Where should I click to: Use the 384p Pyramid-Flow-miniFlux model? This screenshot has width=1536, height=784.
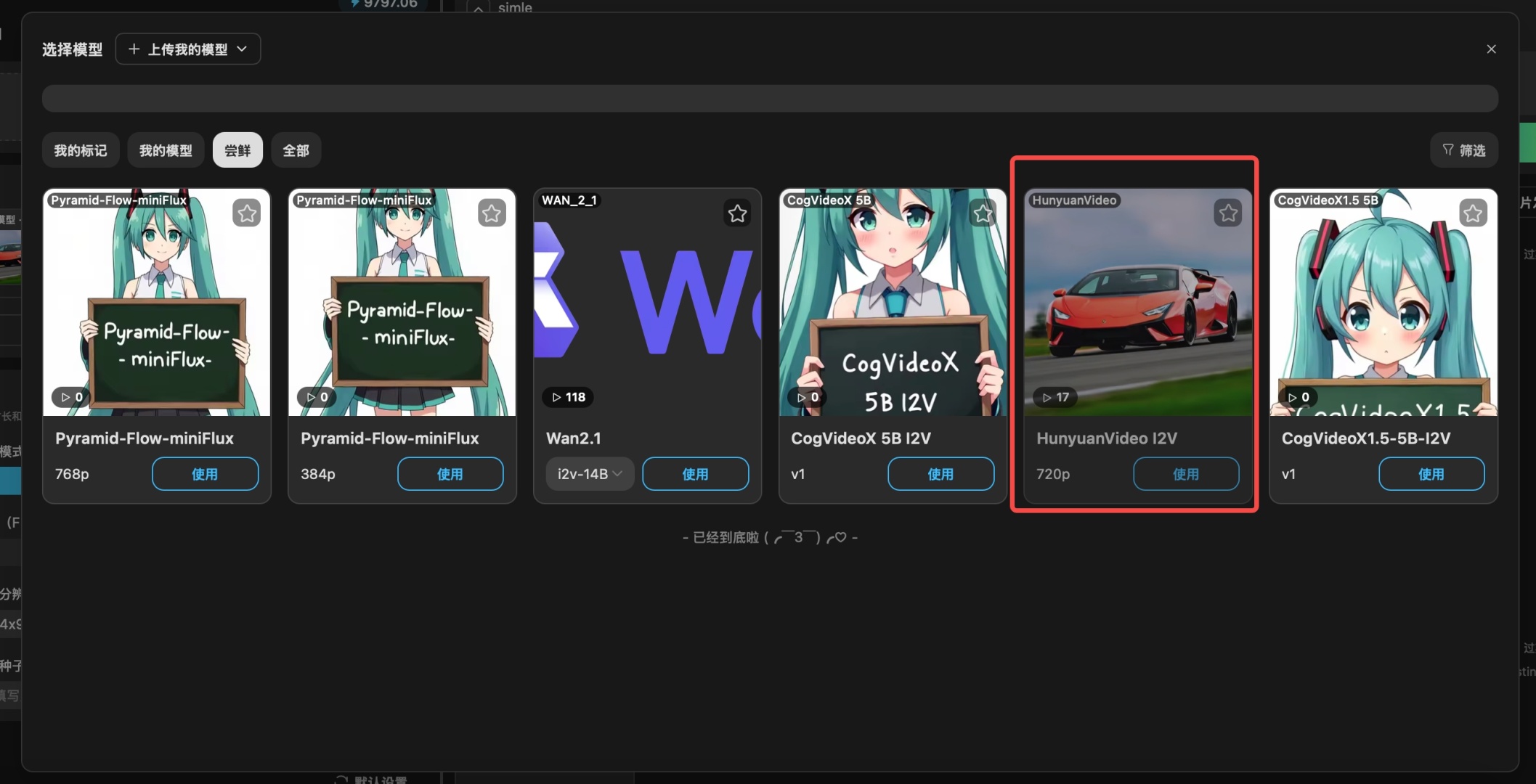[x=450, y=474]
